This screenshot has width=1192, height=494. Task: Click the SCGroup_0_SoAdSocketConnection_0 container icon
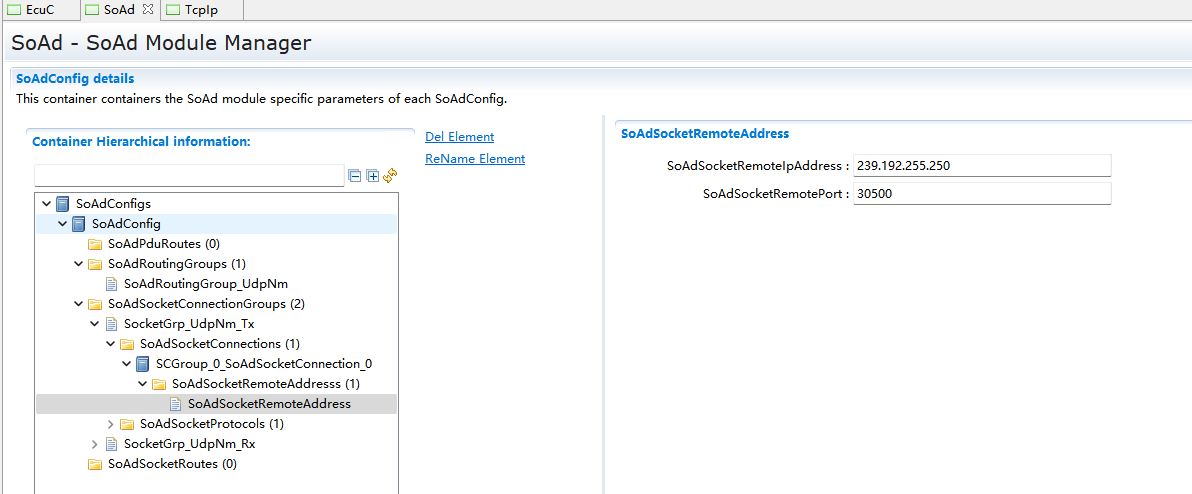pos(143,364)
